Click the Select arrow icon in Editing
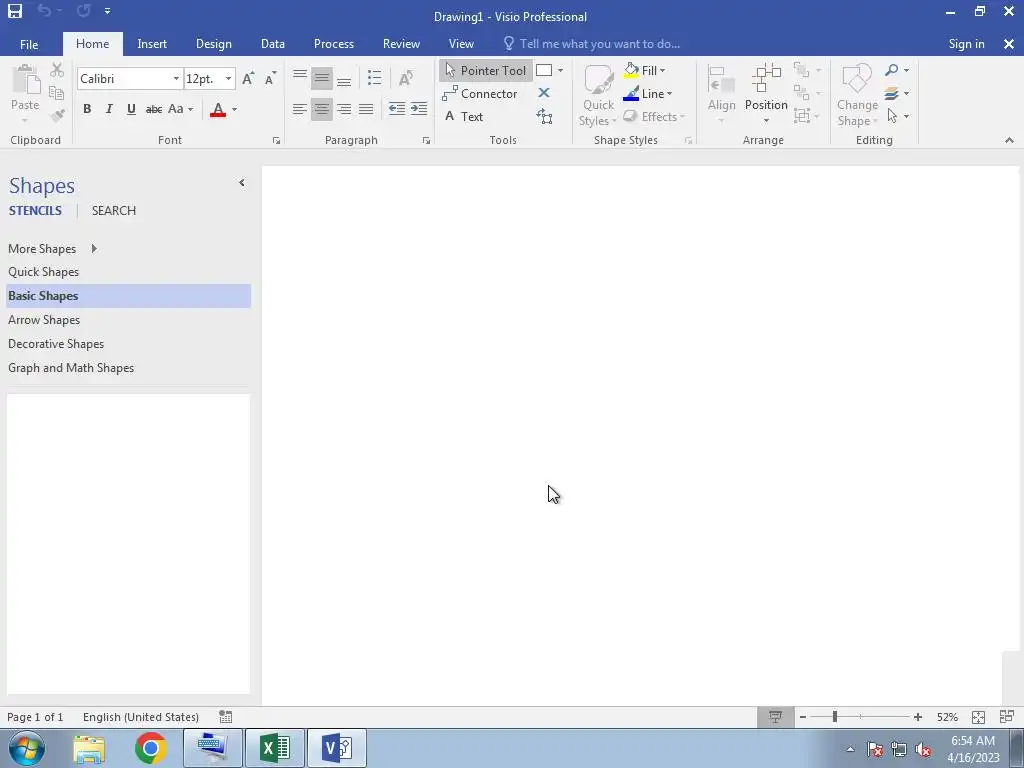1024x768 pixels. coord(892,116)
